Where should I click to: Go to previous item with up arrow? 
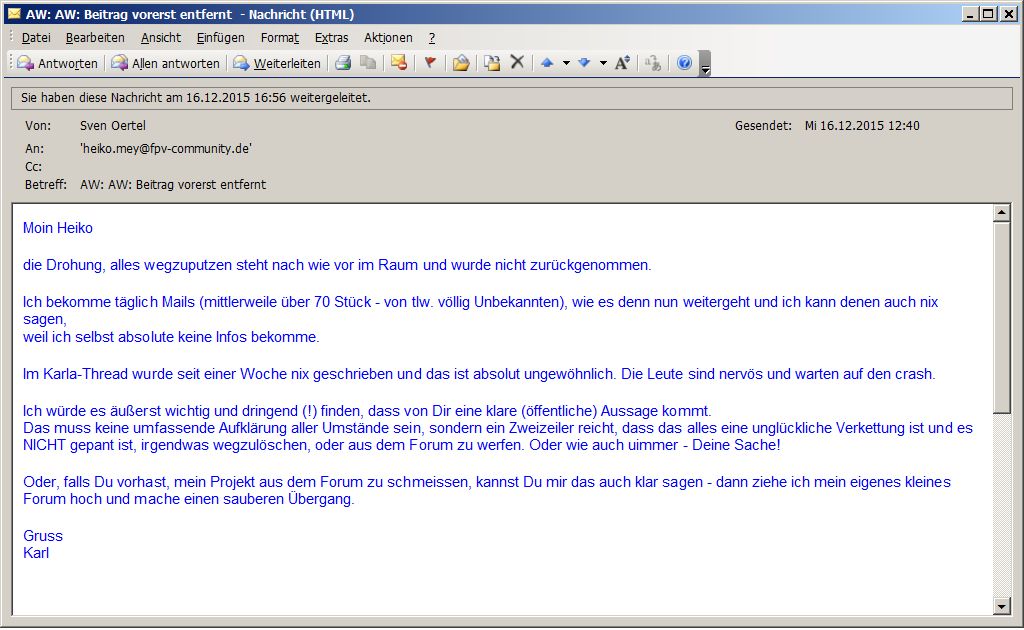(547, 63)
